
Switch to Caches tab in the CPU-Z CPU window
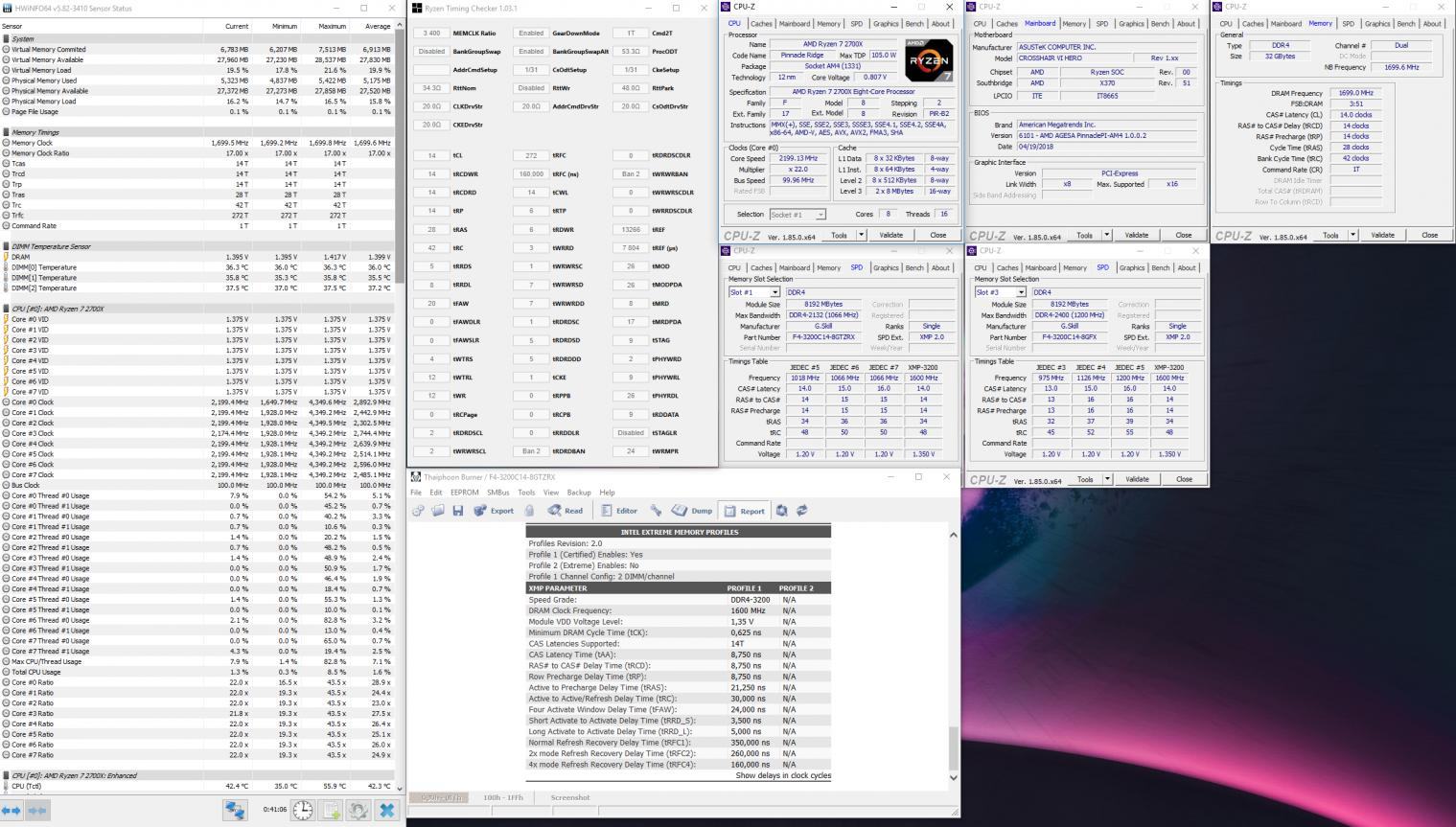tap(762, 24)
